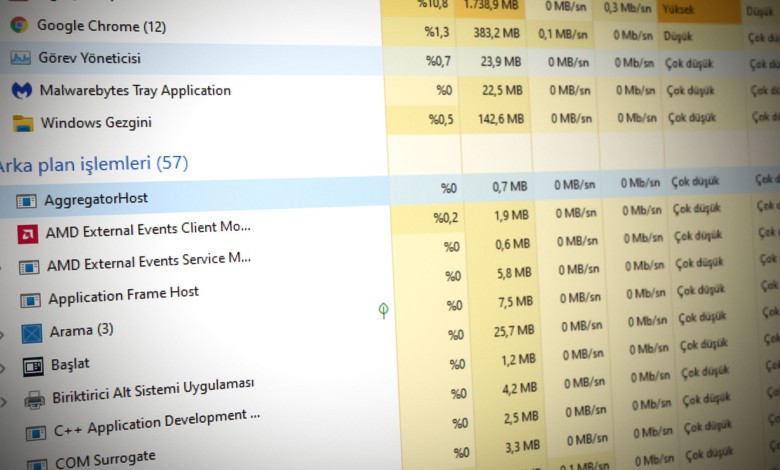Click the 0,6 MB memory cell

[512, 244]
